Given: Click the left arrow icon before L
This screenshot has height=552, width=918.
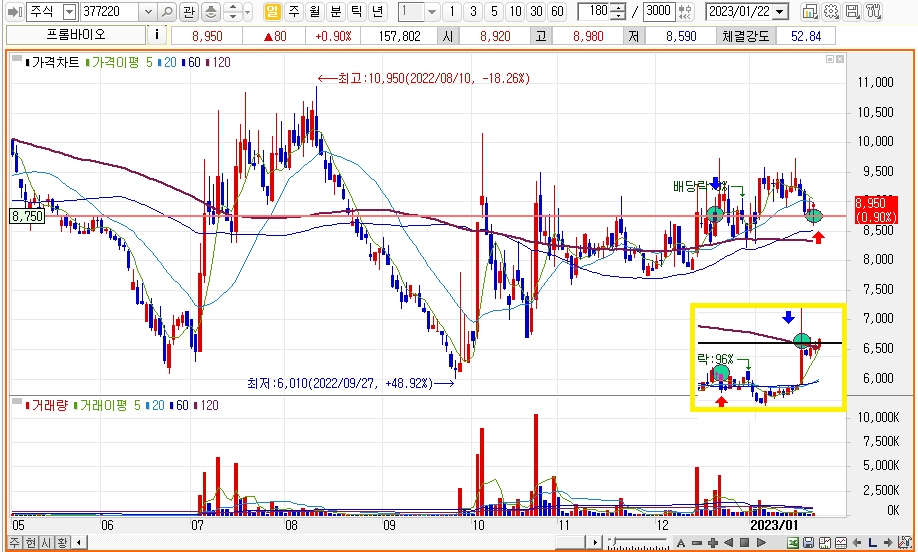Looking at the screenshot, I should [857, 543].
